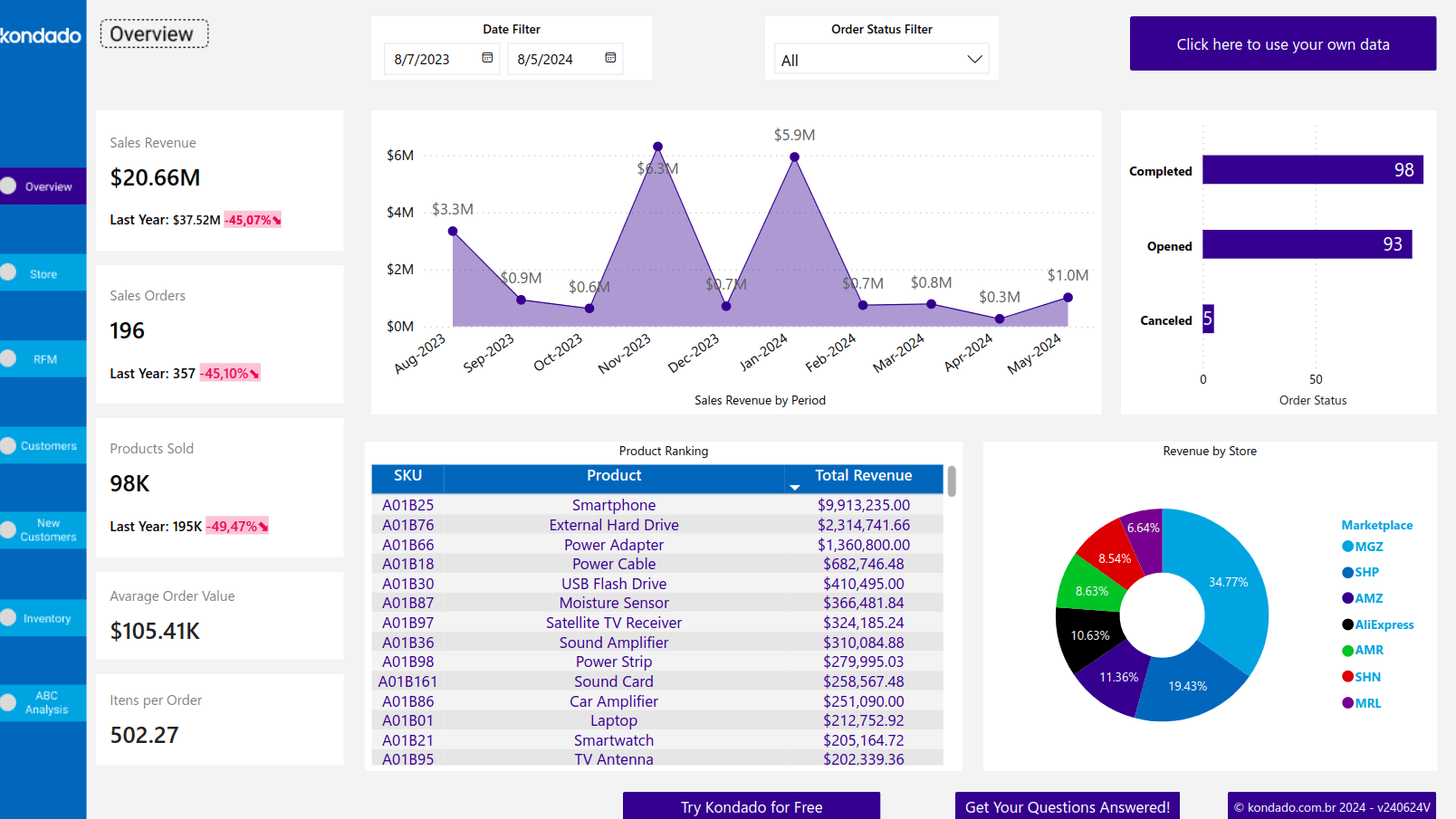Select the Inventory navigation radio button
The image size is (1456, 819).
point(9,617)
